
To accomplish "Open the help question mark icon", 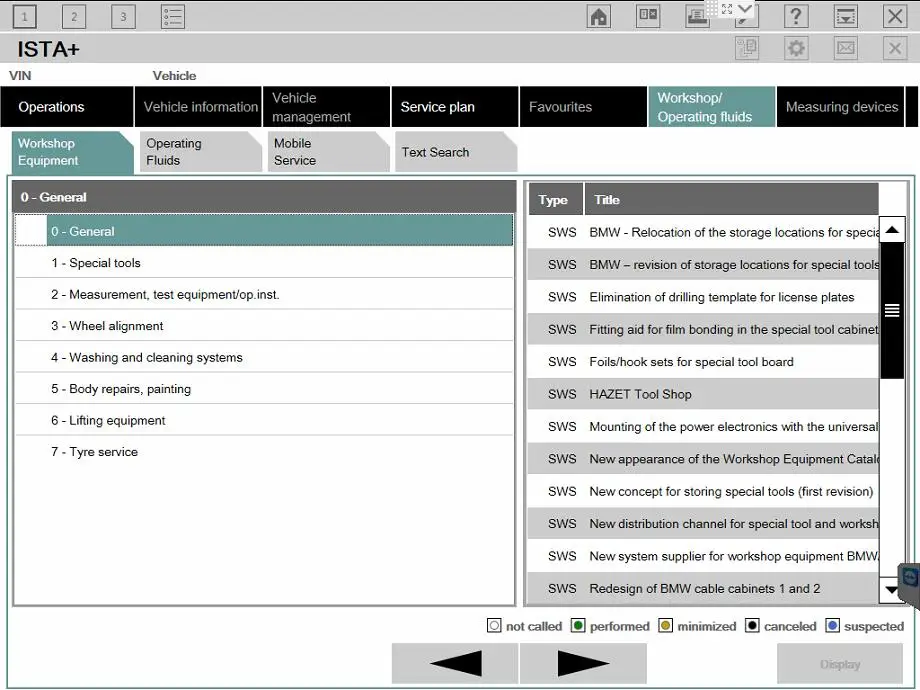I will tap(796, 16).
